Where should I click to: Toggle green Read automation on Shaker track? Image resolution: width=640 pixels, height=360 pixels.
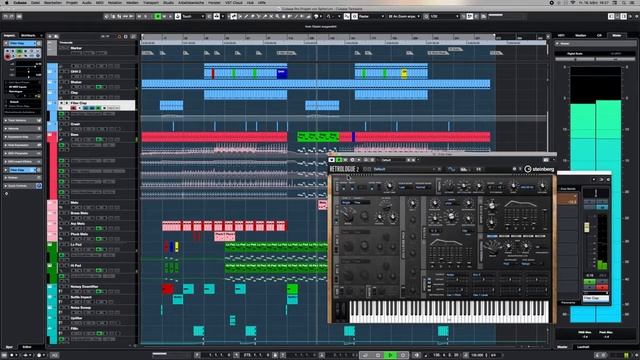pos(98,87)
